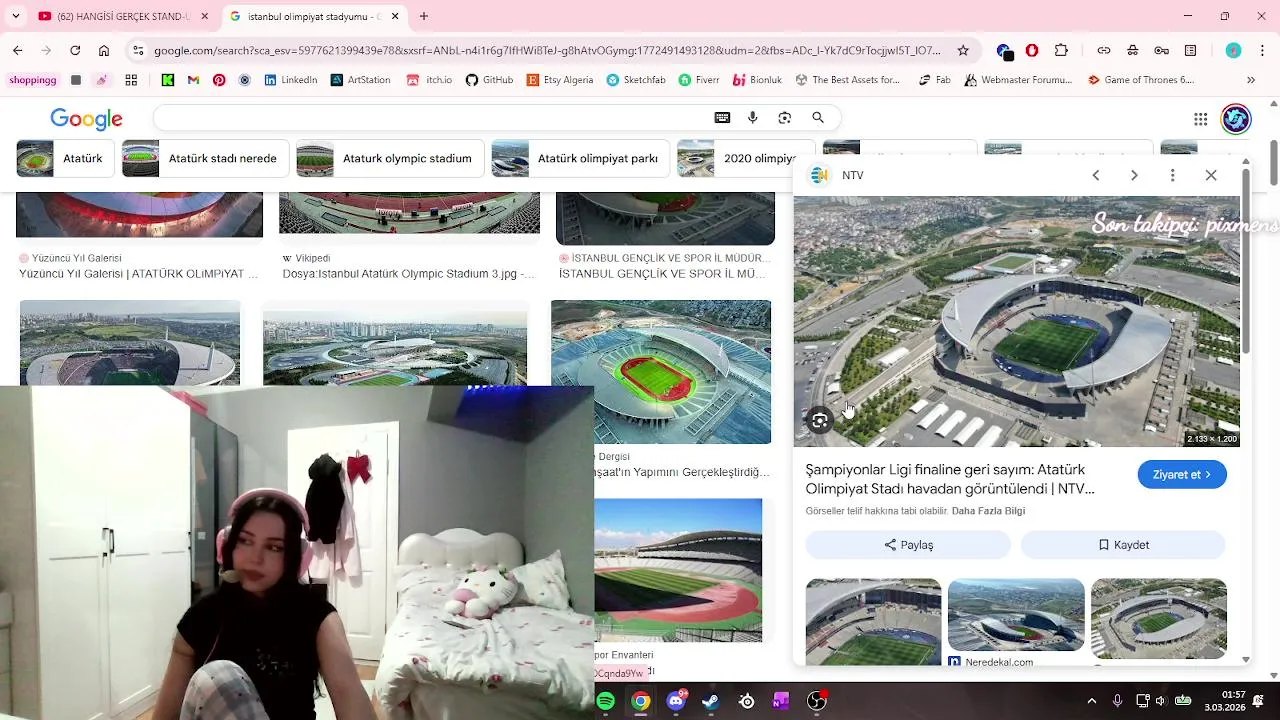Image resolution: width=1280 pixels, height=720 pixels.
Task: Show next image in preview panel
Action: (1134, 175)
